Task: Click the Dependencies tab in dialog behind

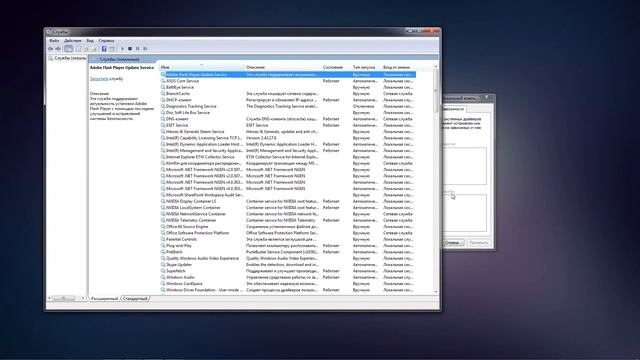Action: (x=454, y=109)
